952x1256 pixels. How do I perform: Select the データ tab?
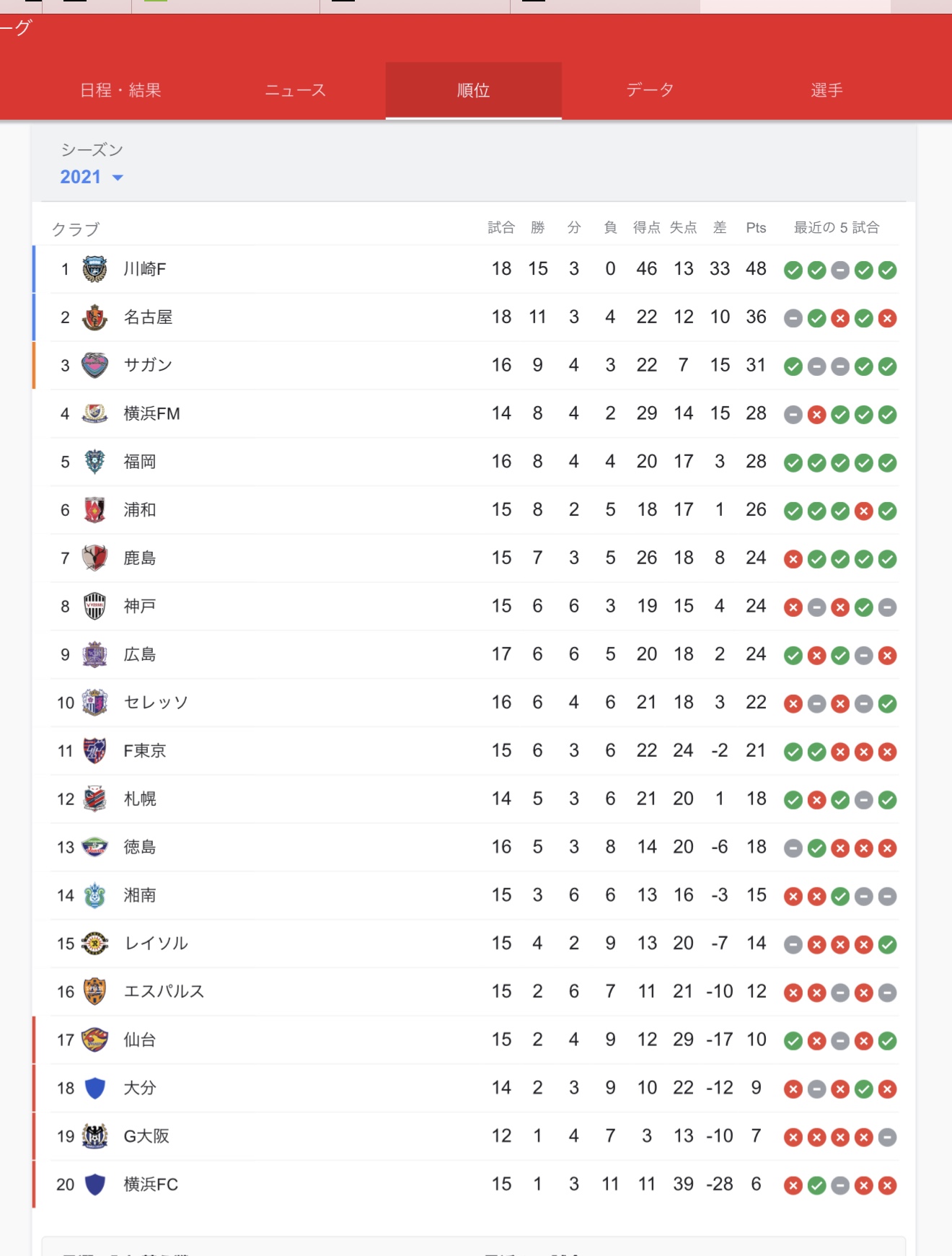pos(650,90)
